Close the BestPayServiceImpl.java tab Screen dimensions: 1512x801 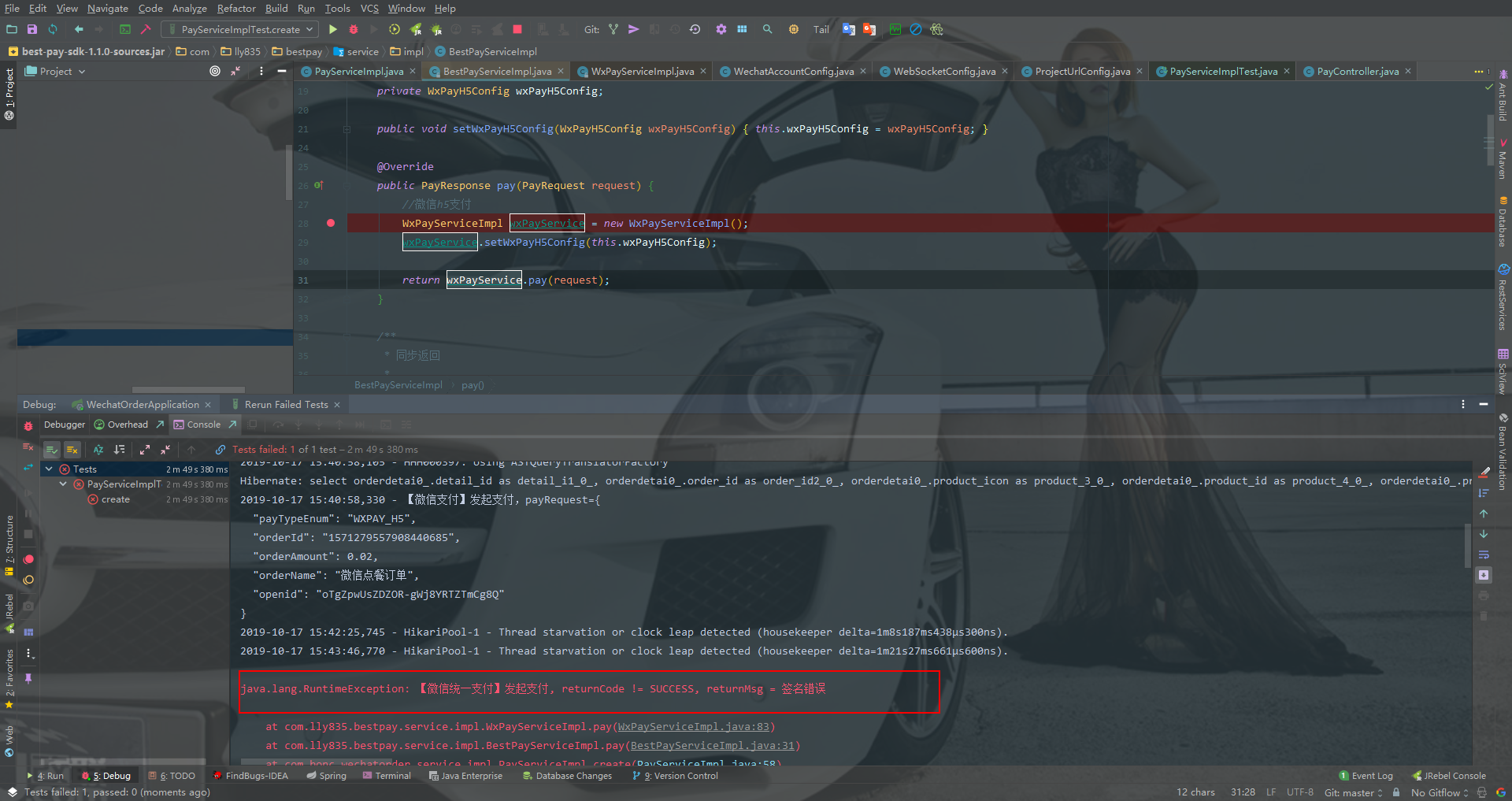(x=561, y=71)
